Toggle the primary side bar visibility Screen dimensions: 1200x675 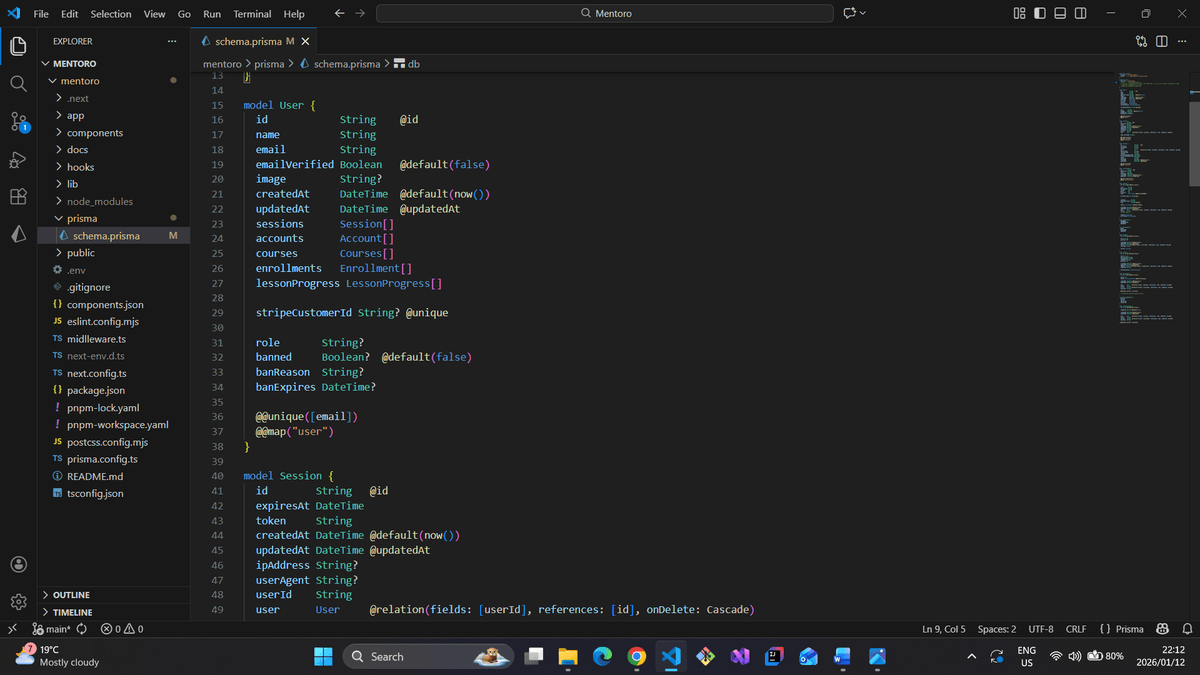(x=1040, y=14)
